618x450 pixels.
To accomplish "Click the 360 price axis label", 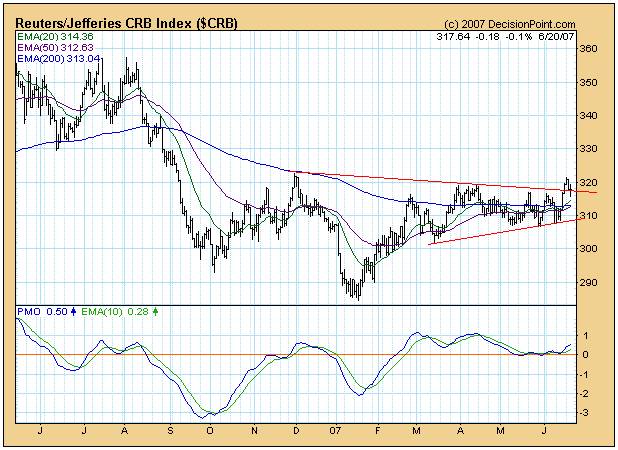I will pyautogui.click(x=588, y=49).
